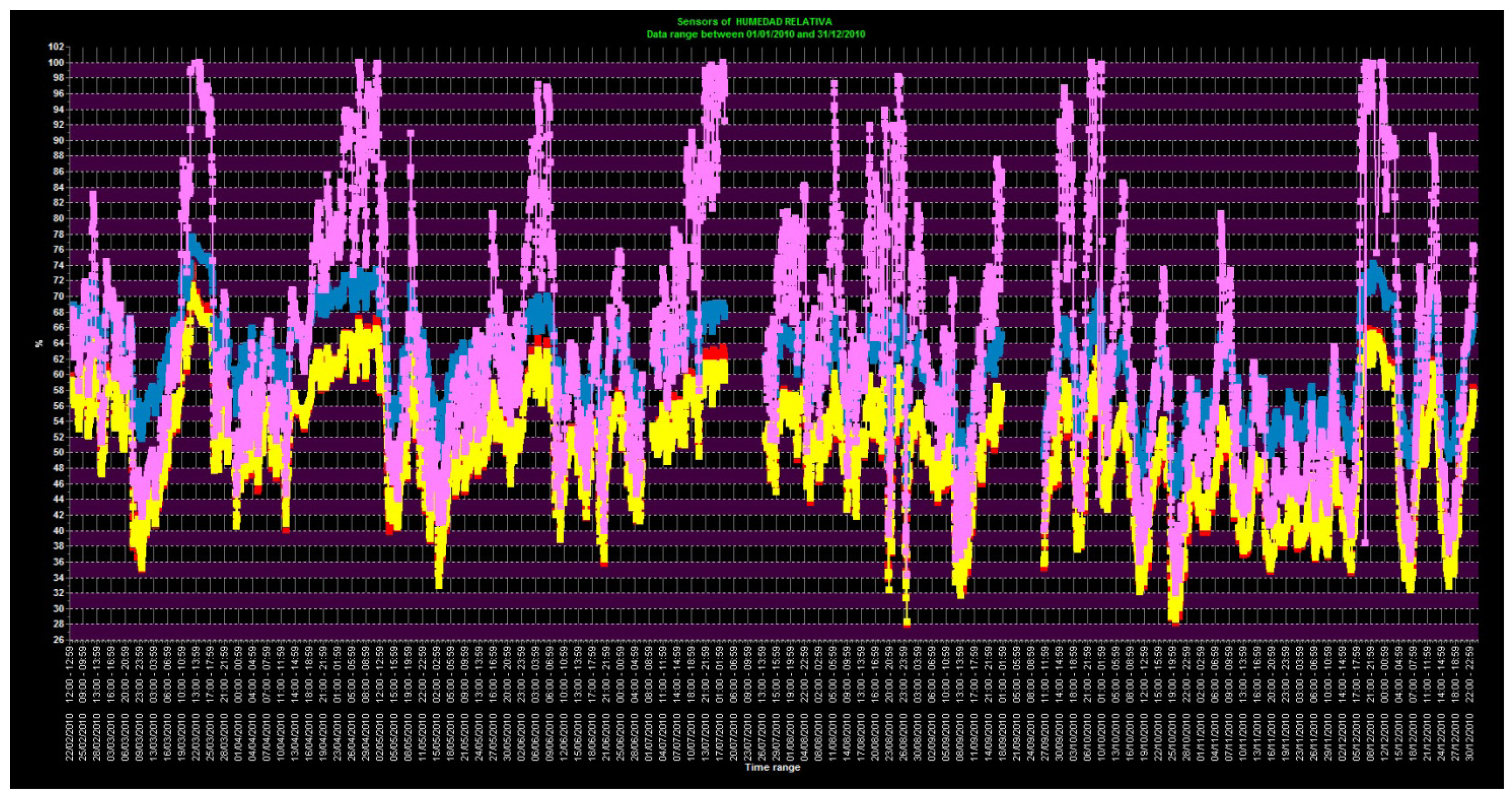Screen dimensions: 1512x797
Task: Click the 01/11/2010 date label
Action: tap(1201, 737)
